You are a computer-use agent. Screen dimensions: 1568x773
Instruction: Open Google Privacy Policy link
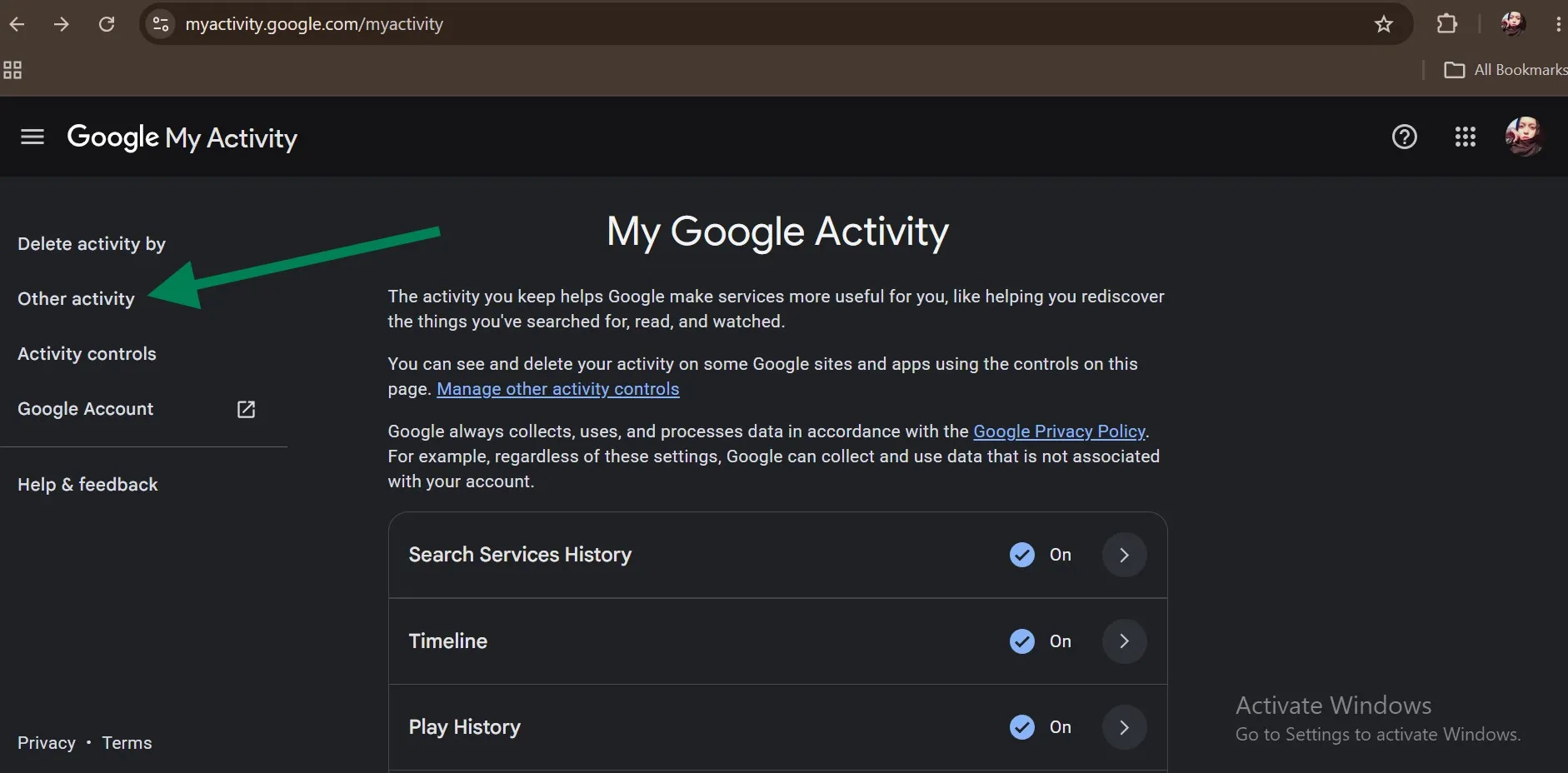click(1059, 431)
